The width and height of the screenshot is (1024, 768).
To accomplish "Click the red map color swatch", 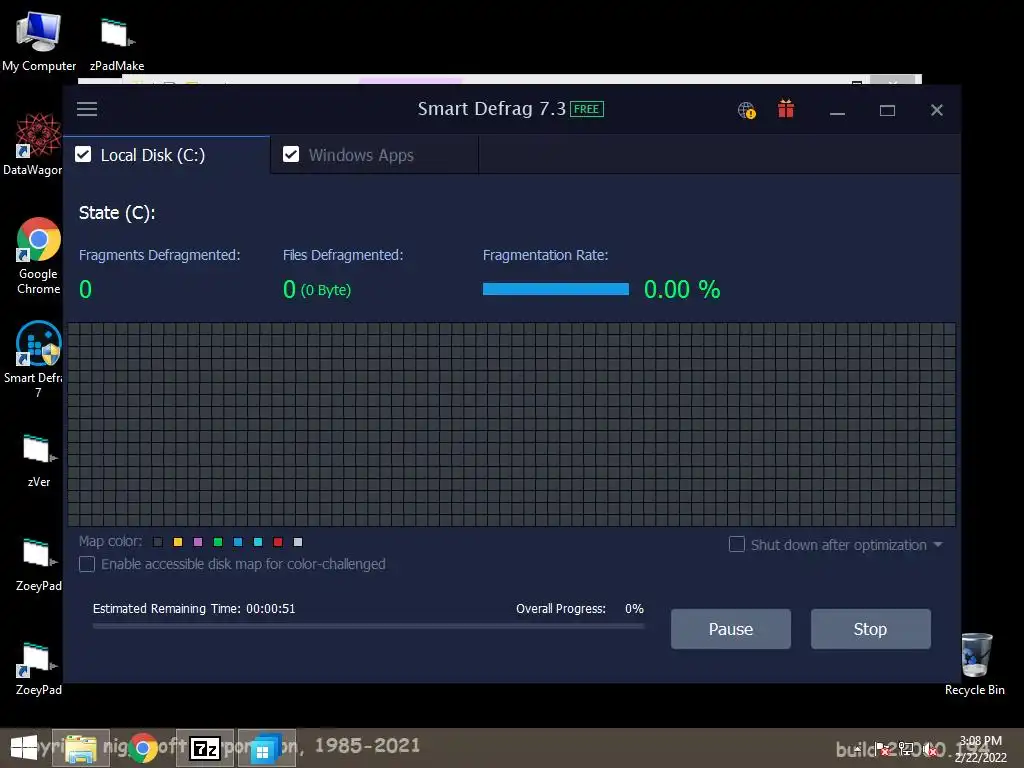I will coord(278,542).
